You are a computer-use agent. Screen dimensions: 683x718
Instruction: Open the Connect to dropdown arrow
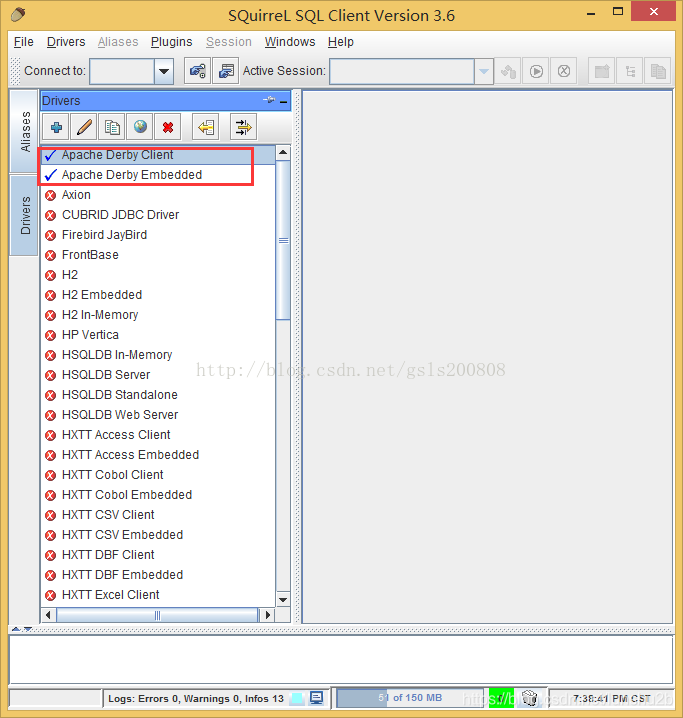[164, 71]
